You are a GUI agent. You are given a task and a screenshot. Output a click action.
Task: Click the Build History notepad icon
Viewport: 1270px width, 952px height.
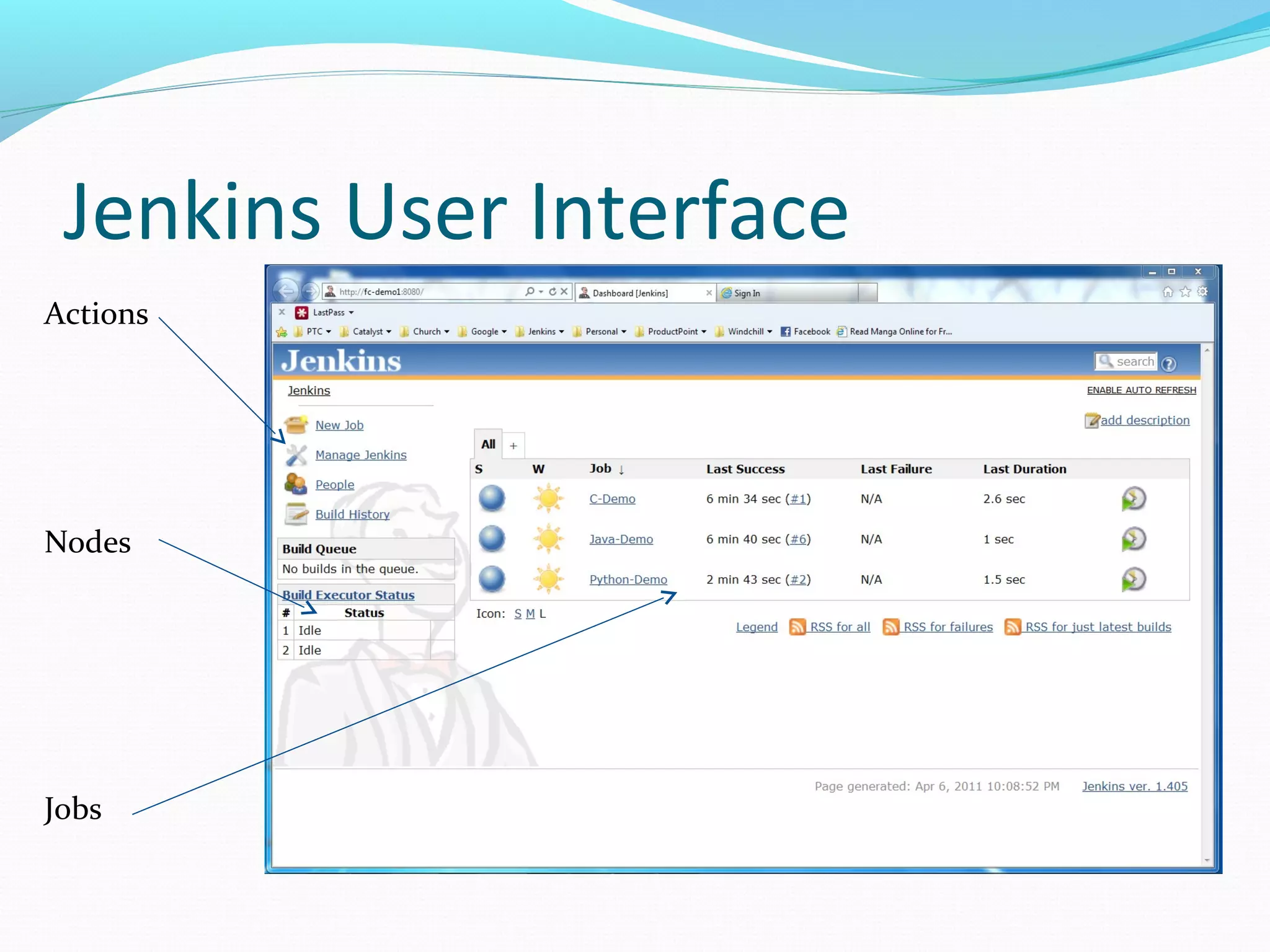click(x=296, y=514)
